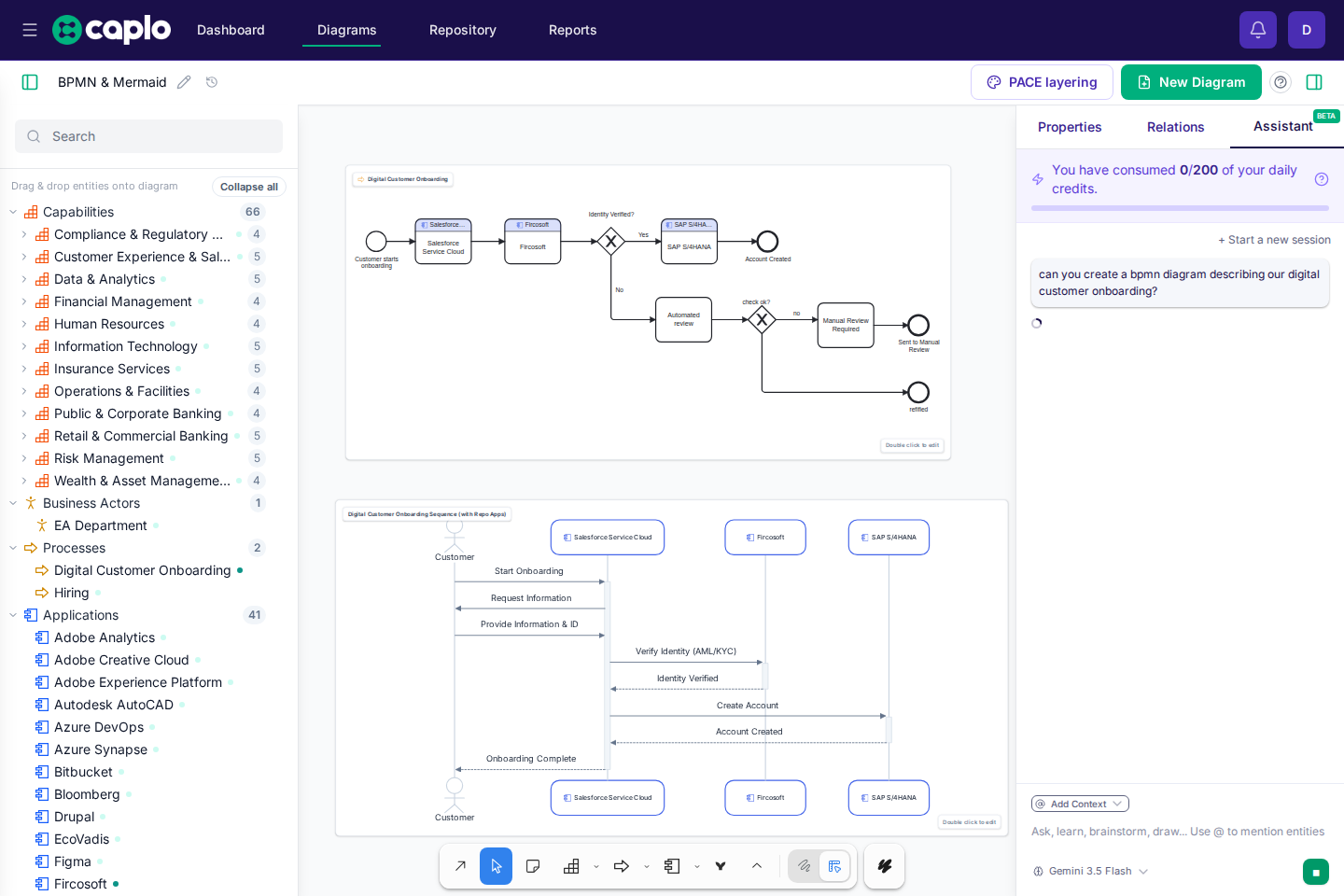Expand Compliance & Regulatory node
The width and height of the screenshot is (1344, 896).
pyautogui.click(x=24, y=234)
